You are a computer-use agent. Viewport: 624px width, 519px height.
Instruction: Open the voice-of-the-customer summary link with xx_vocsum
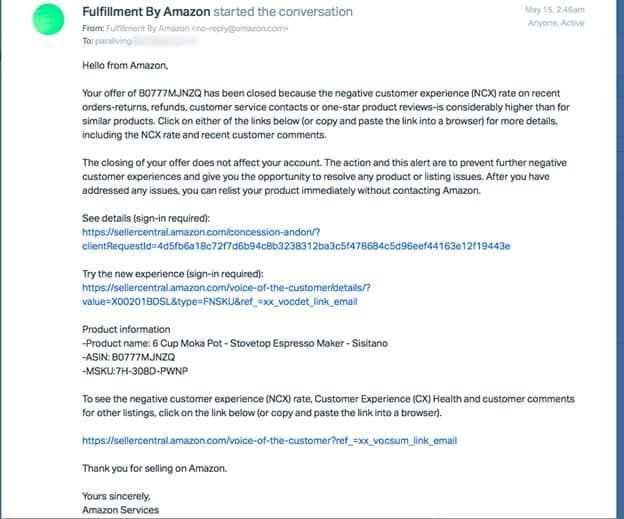click(269, 440)
